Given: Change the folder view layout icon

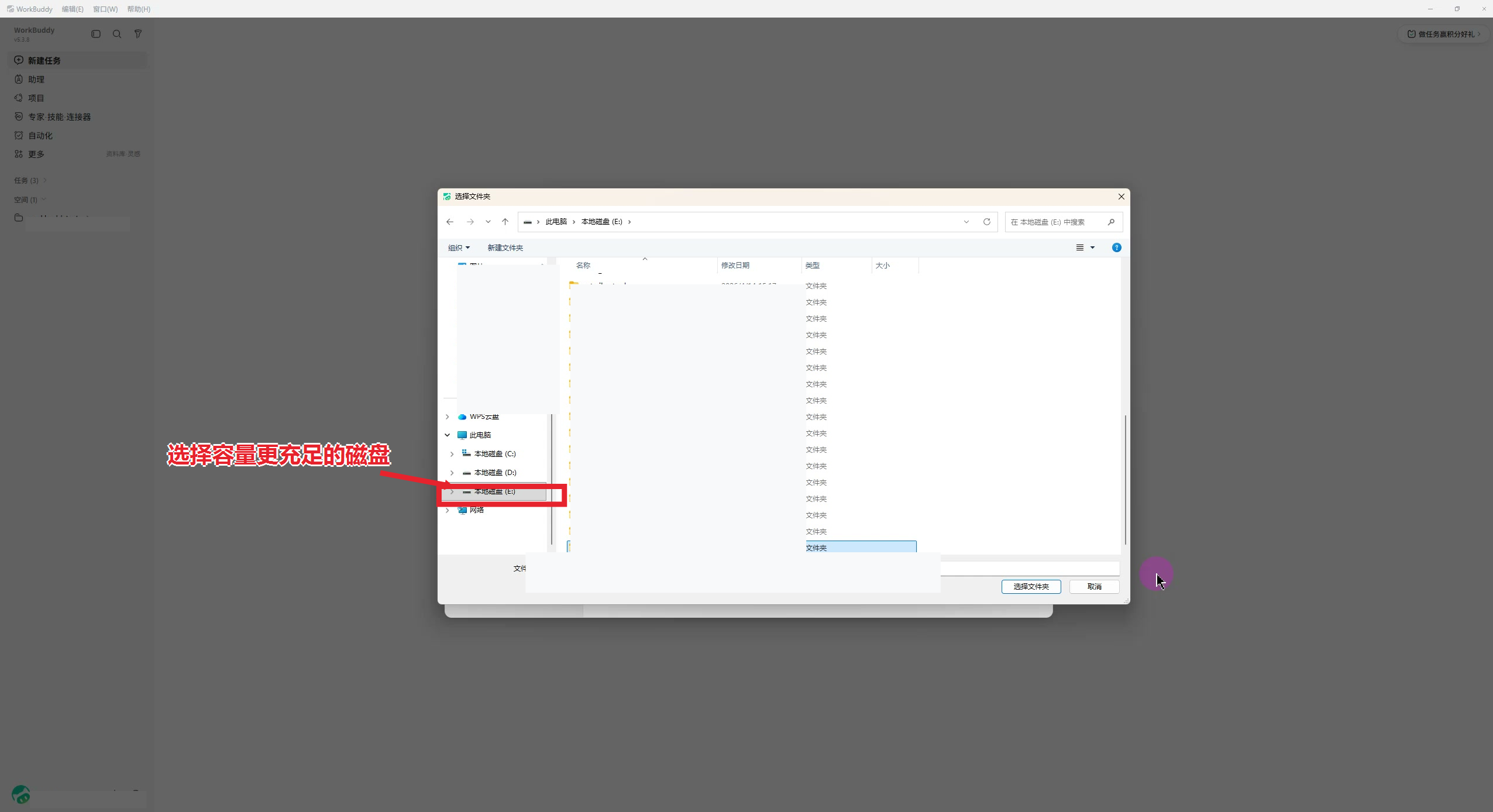Looking at the screenshot, I should pos(1080,247).
